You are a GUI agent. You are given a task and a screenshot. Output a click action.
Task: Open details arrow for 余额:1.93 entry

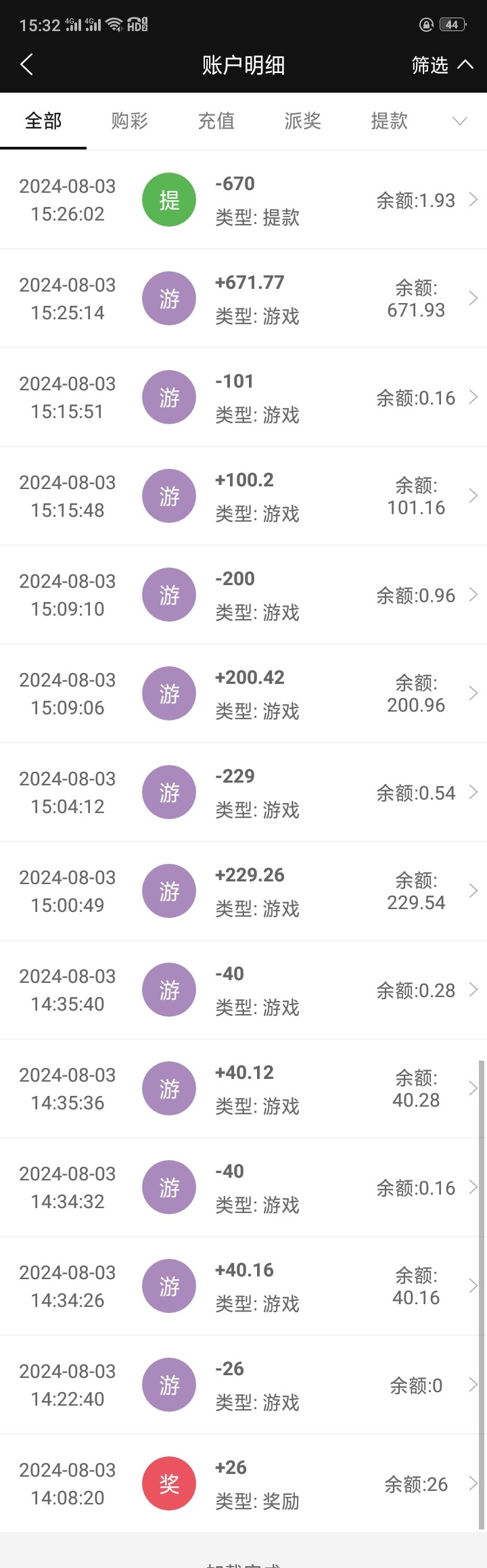click(x=473, y=200)
